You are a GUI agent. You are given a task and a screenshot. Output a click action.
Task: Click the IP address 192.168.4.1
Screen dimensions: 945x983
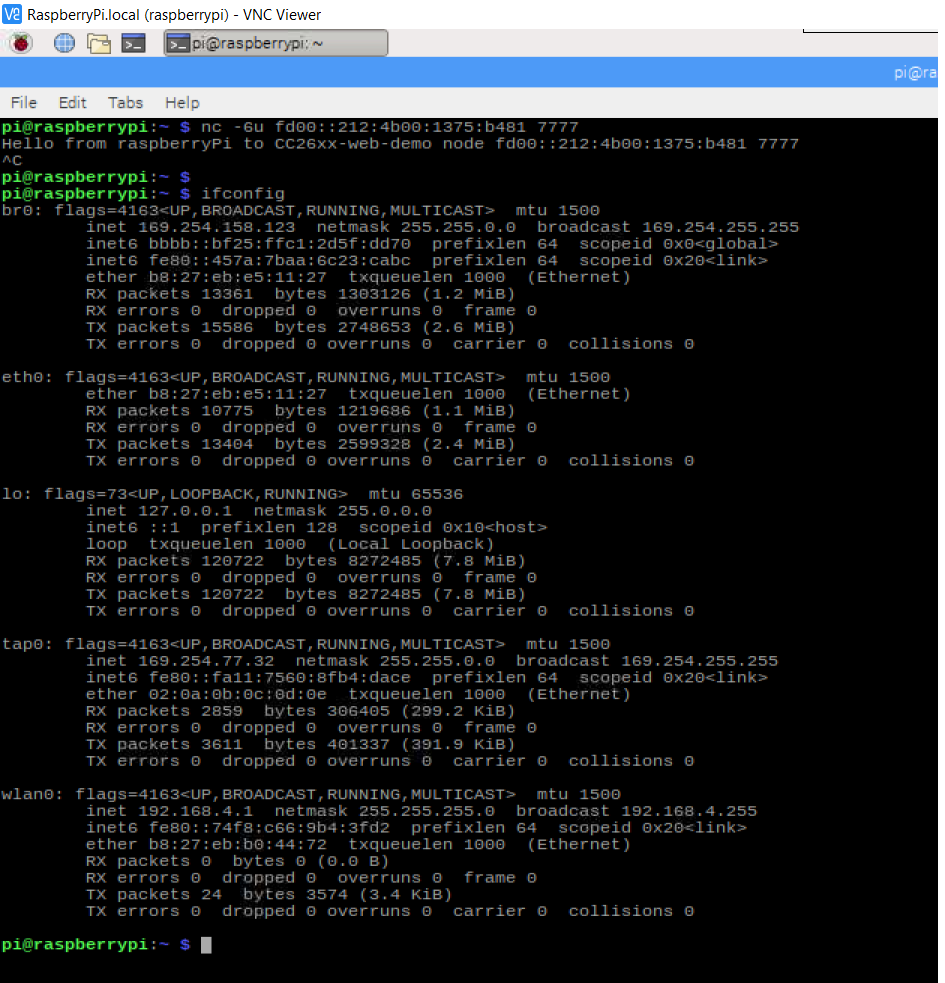196,811
